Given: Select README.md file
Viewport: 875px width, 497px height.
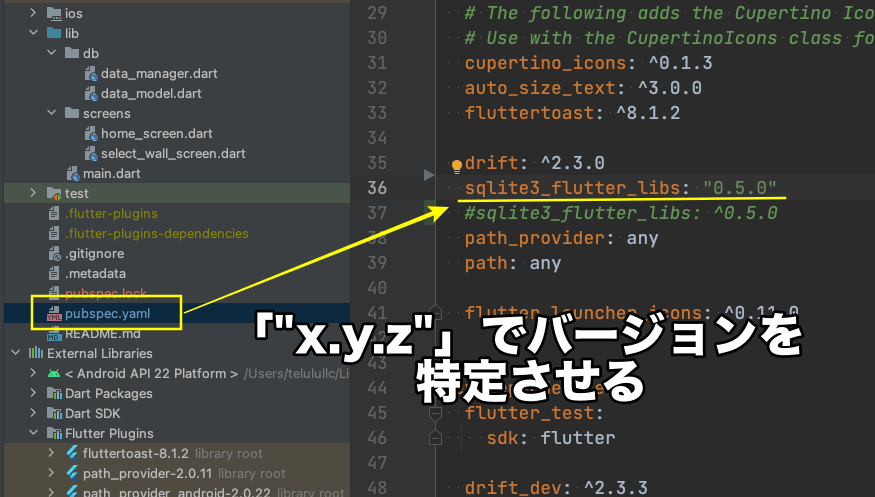Looking at the screenshot, I should click(x=103, y=334).
